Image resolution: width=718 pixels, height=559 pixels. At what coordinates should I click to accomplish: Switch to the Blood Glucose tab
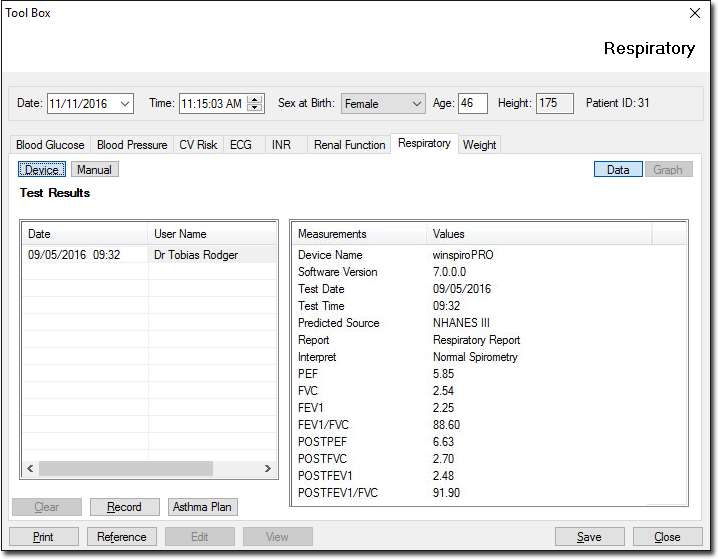click(50, 145)
